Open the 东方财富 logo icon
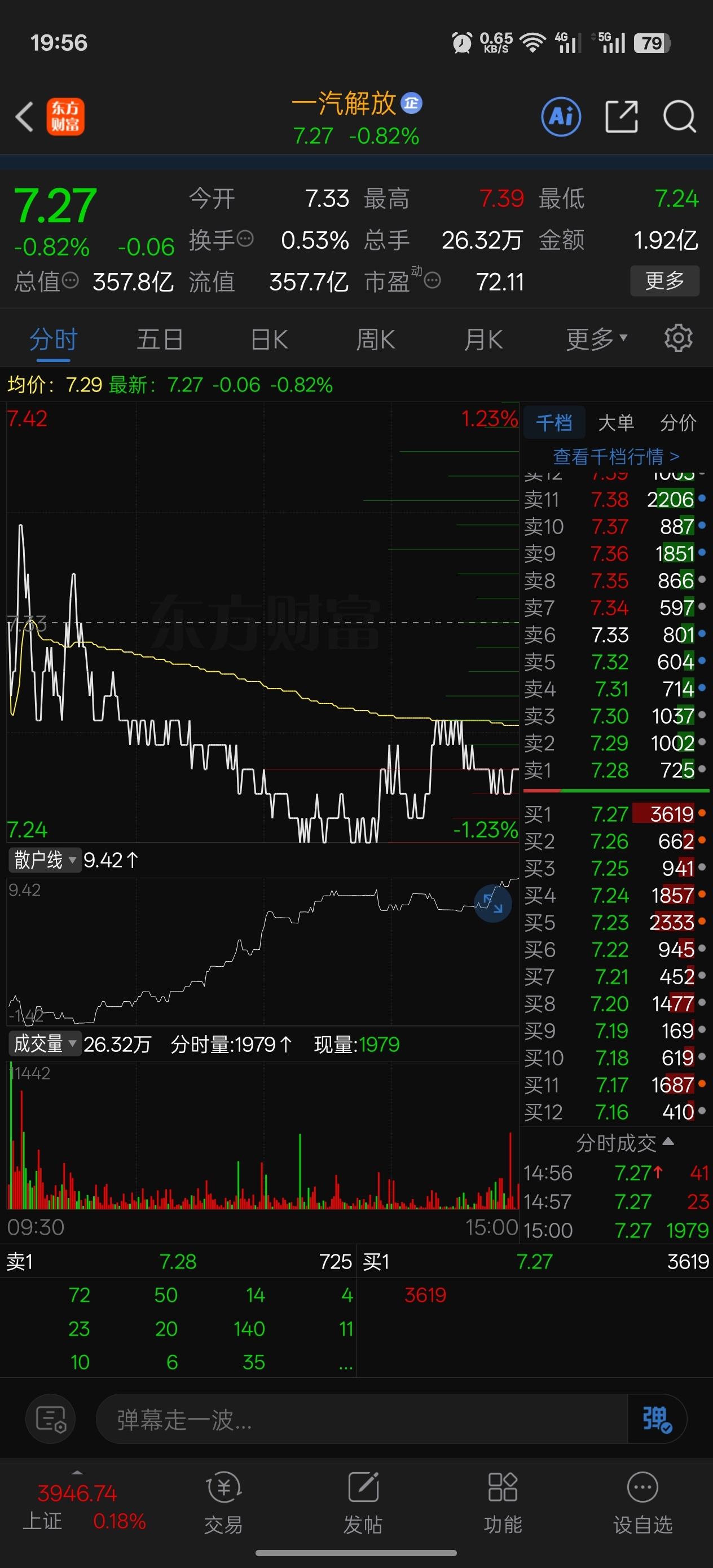713x1568 pixels. pos(66,116)
